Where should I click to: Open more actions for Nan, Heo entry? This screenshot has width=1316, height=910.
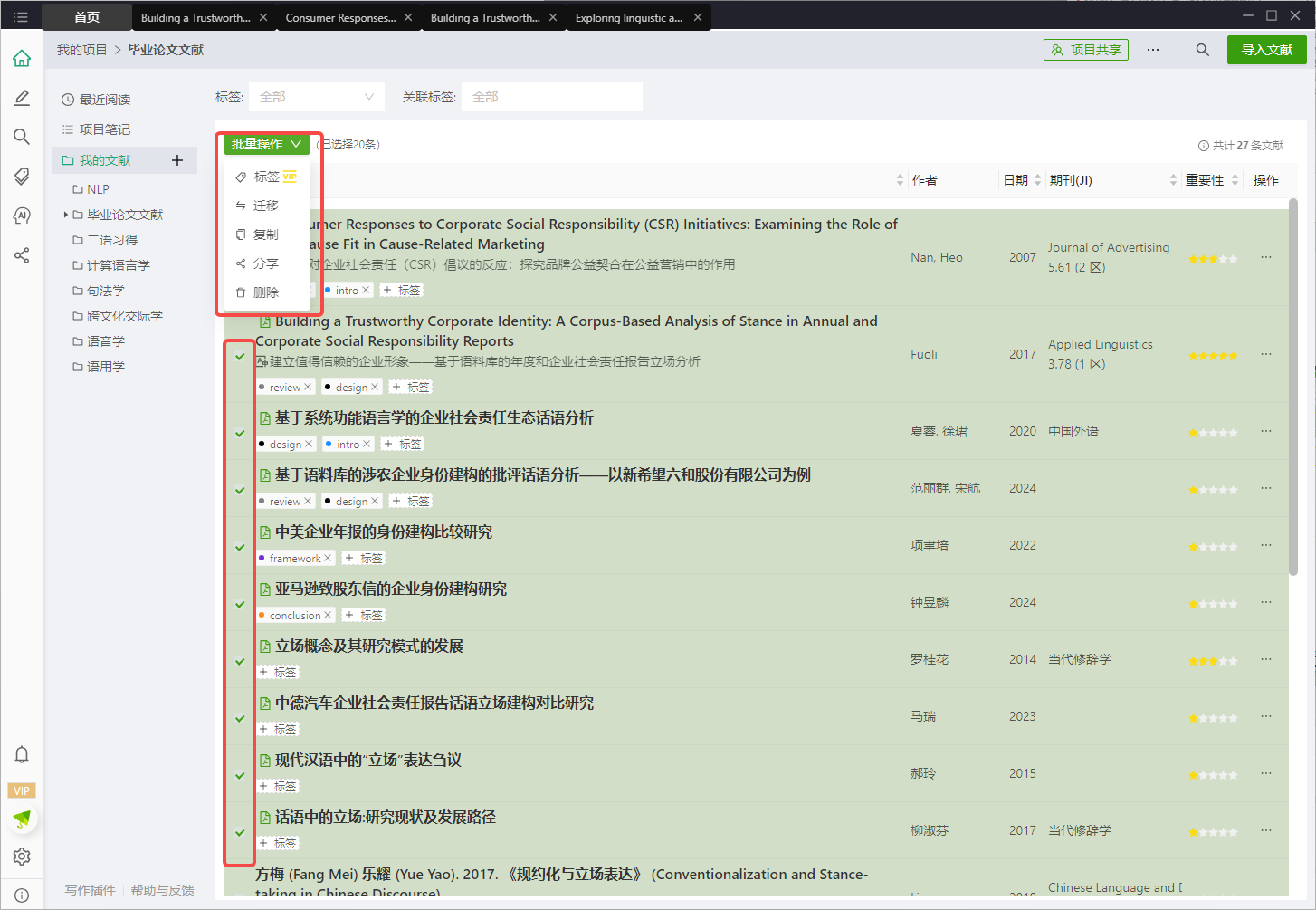1266,257
